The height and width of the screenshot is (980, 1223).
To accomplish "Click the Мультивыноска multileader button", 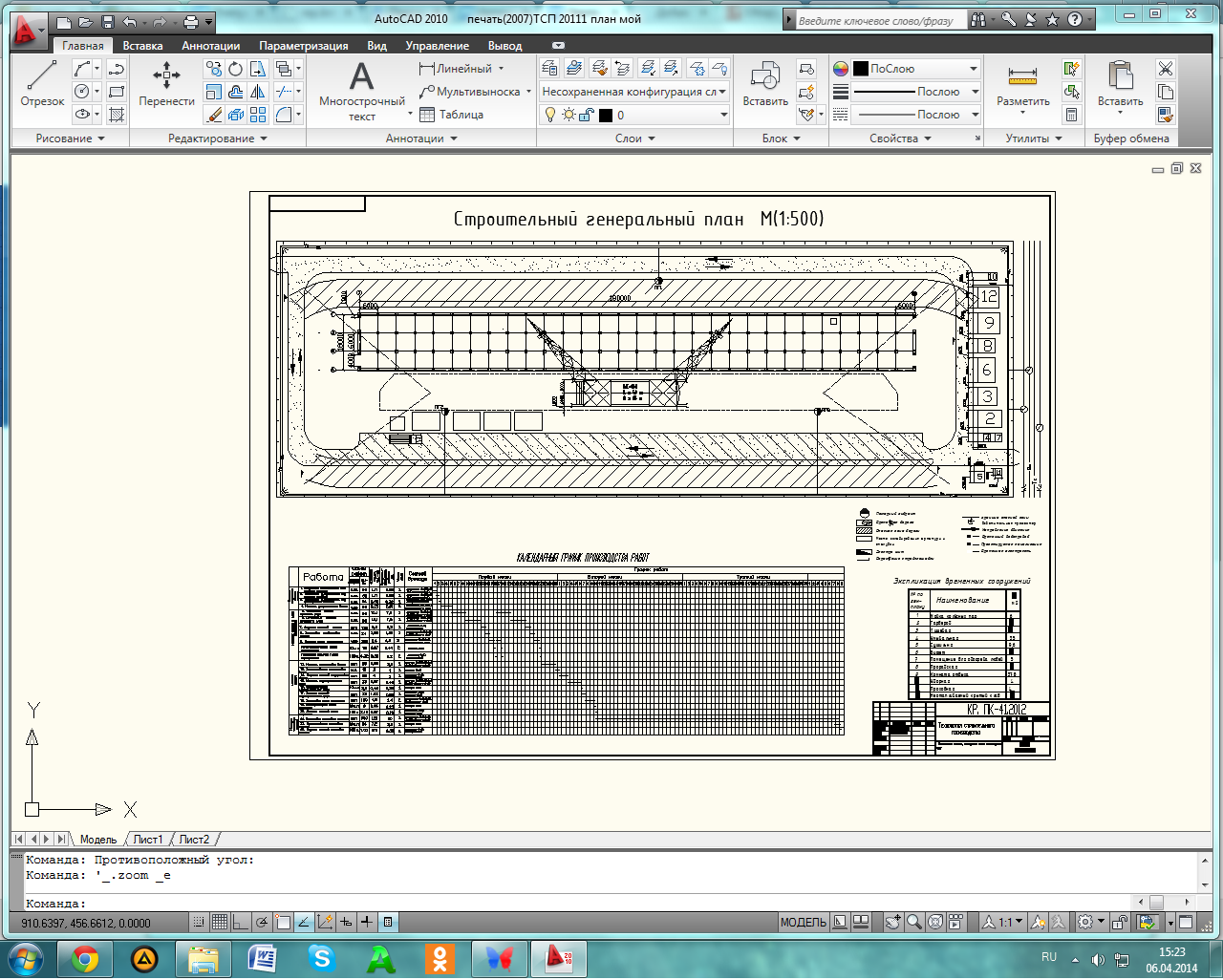I will [469, 92].
